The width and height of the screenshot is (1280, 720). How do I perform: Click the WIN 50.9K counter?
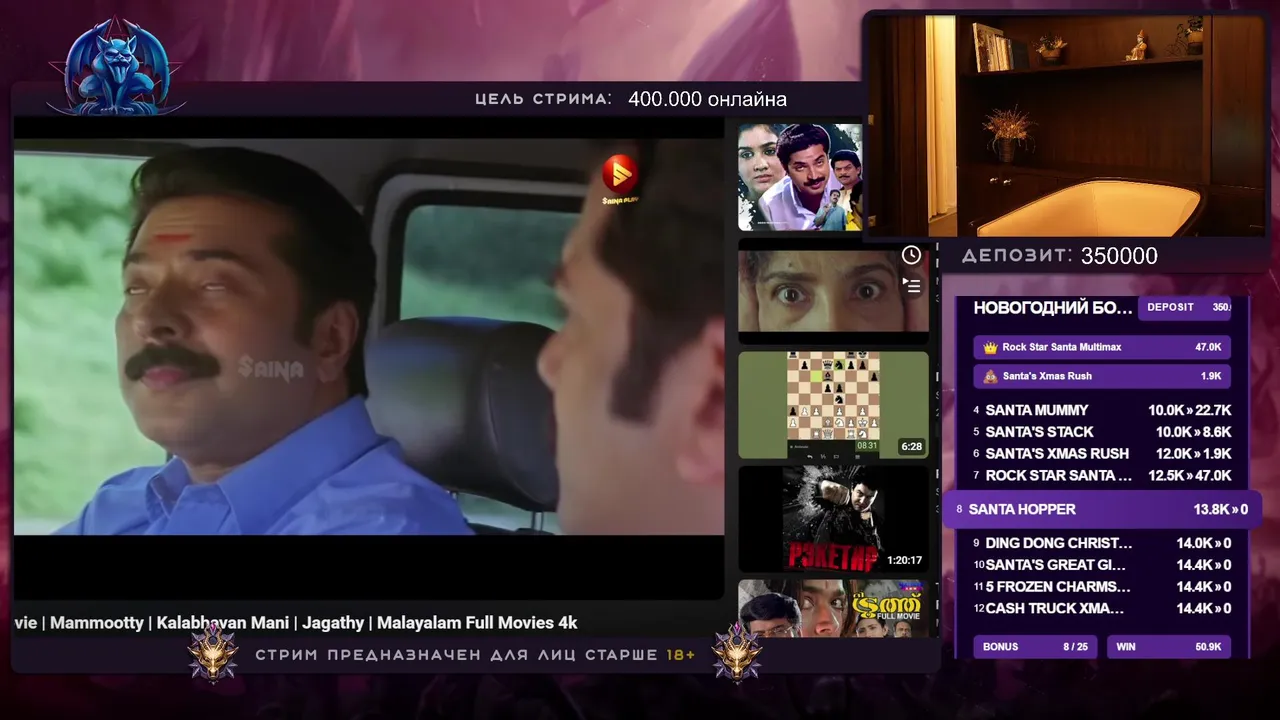[x=1168, y=647]
